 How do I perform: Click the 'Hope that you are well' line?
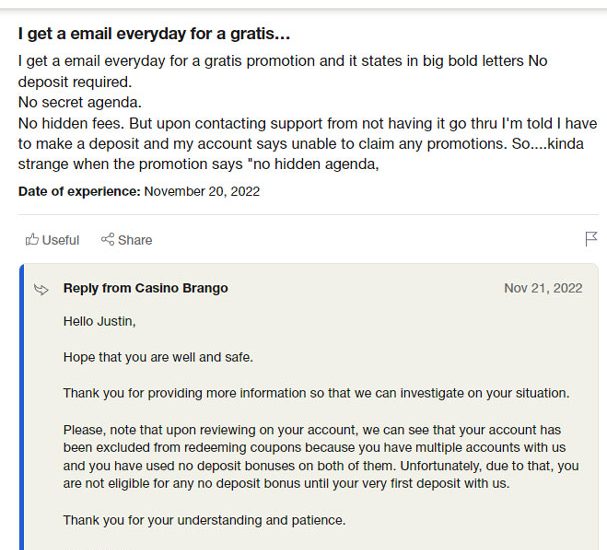[x=158, y=357]
